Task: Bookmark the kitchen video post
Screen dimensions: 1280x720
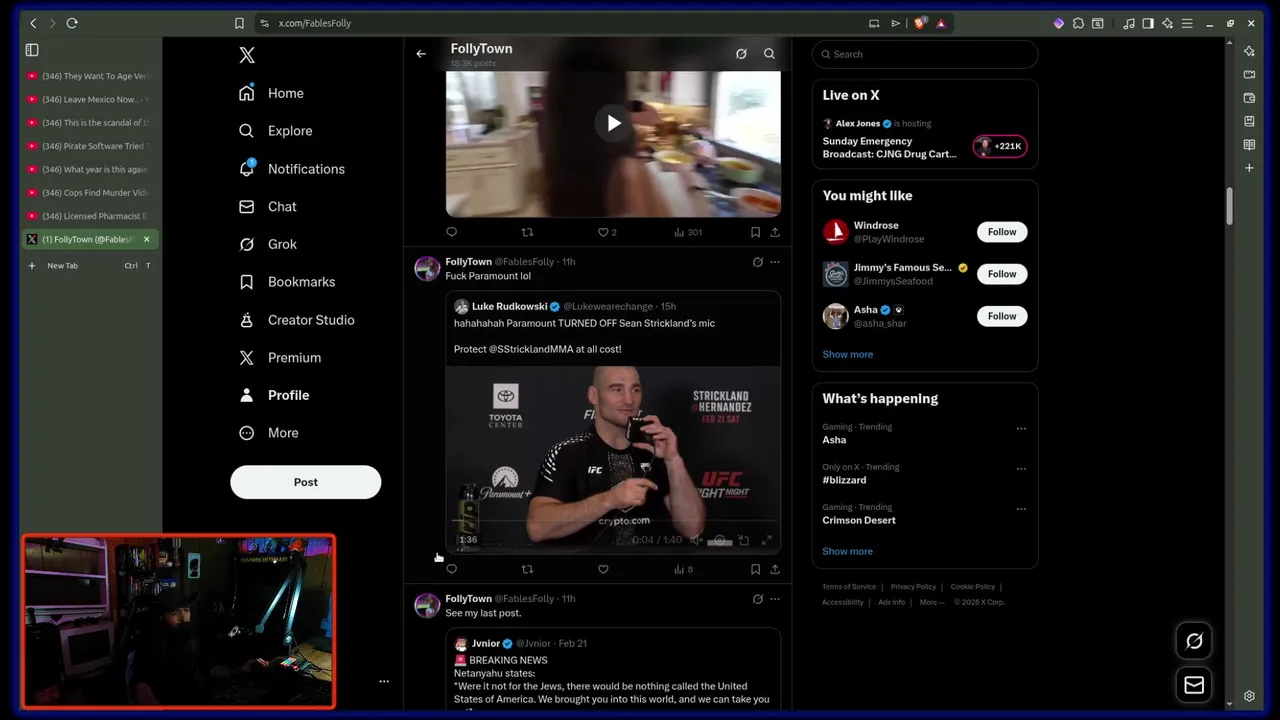Action: [x=755, y=232]
